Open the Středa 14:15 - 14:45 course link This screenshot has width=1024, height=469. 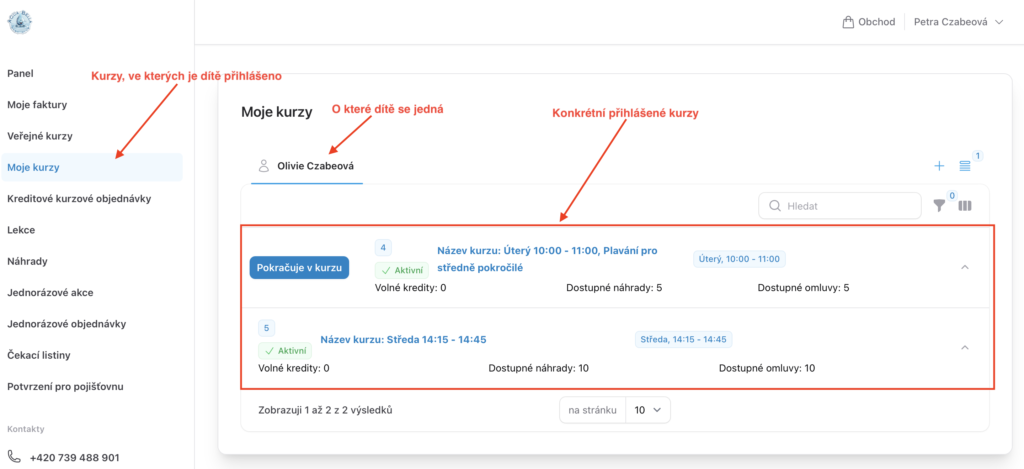tap(403, 339)
